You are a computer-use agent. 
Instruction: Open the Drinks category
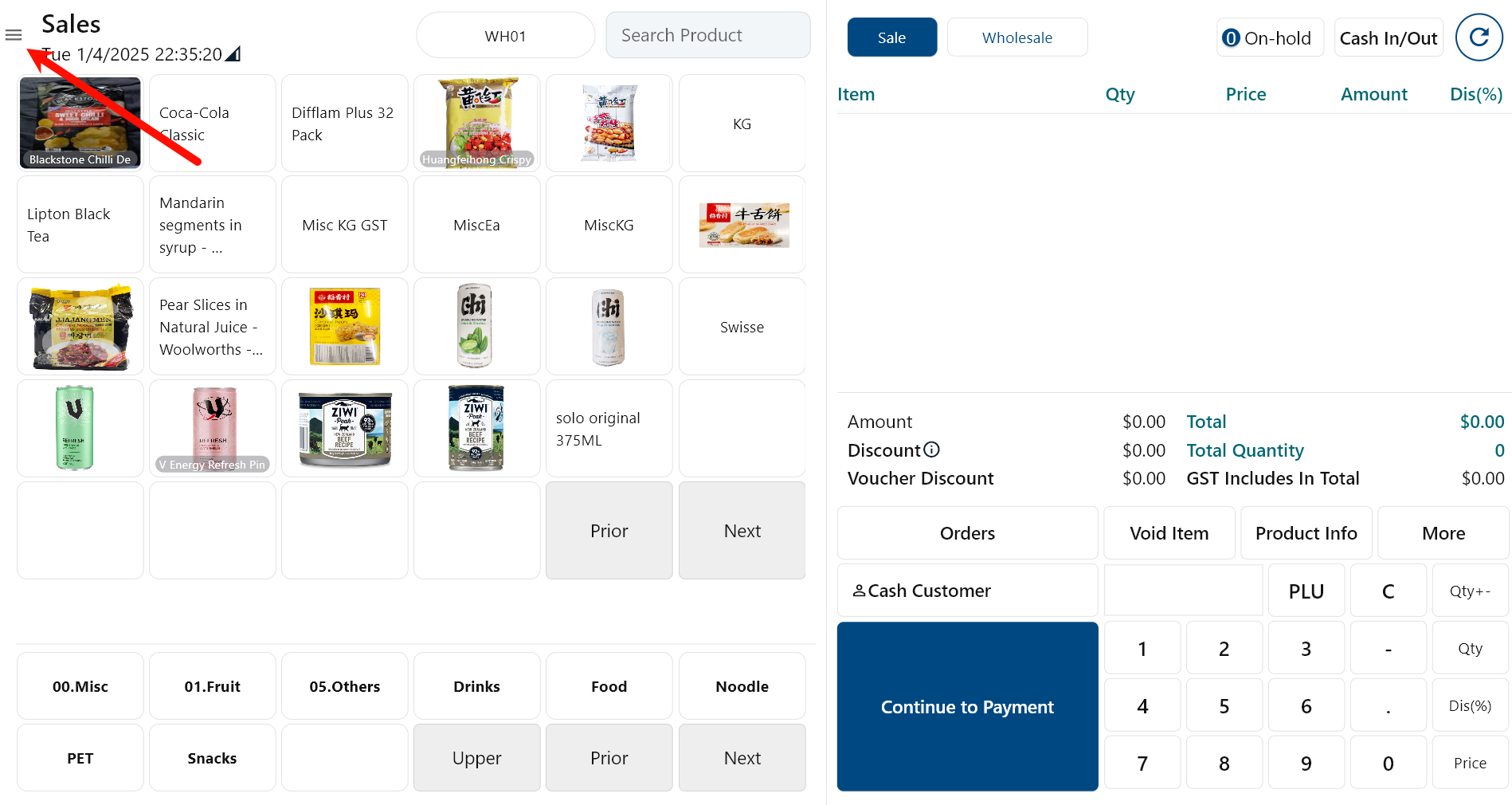(x=476, y=686)
